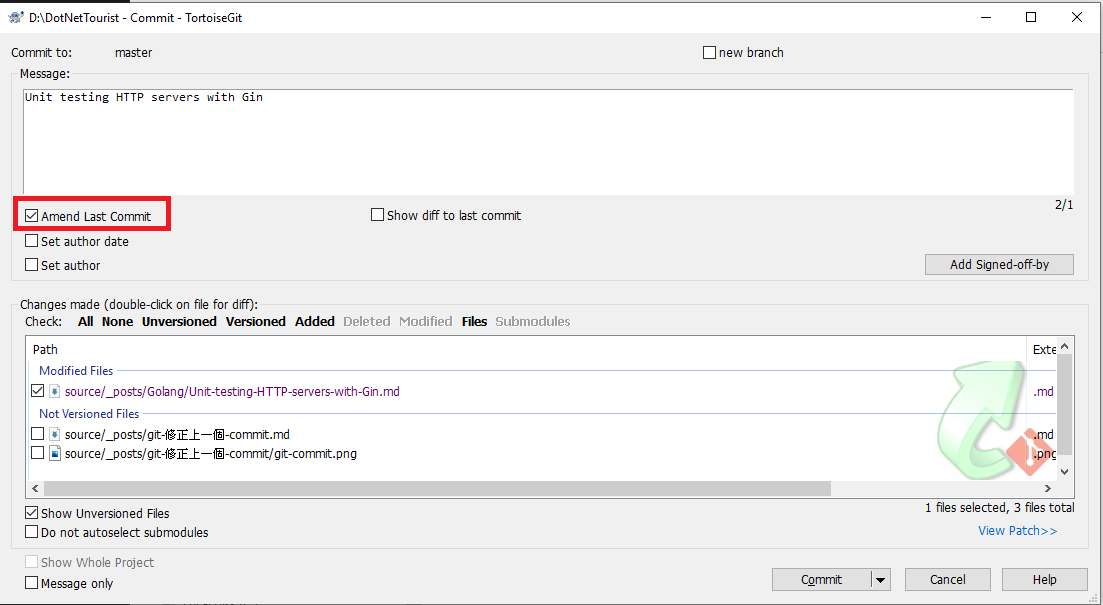Uncheck Amend Last Commit
The image size is (1103, 605).
pos(31,215)
